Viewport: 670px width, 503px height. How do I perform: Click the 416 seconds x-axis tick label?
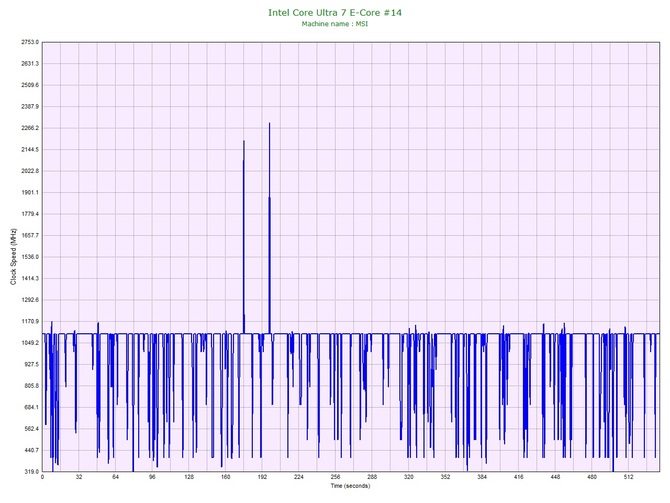point(518,477)
